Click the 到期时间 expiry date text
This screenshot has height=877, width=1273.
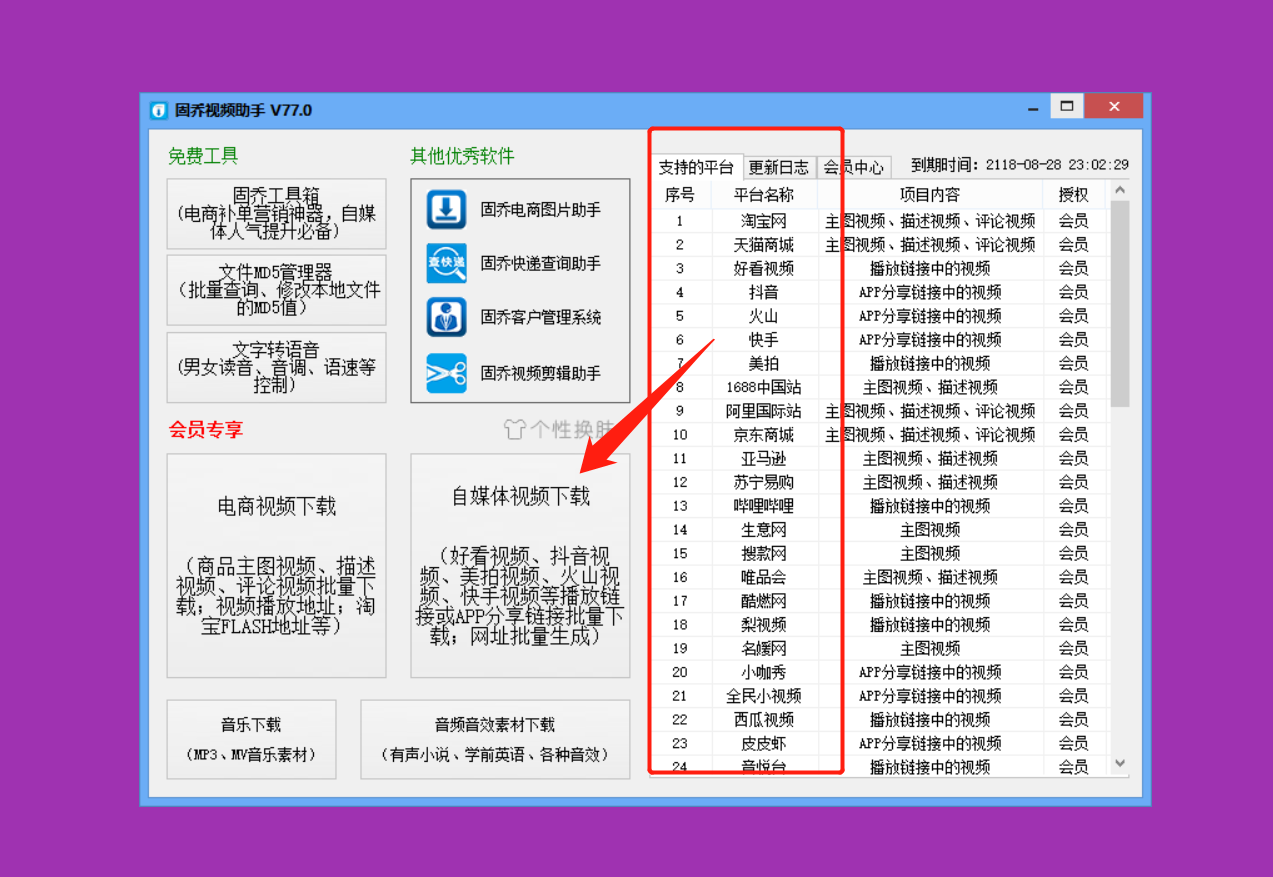click(1020, 165)
